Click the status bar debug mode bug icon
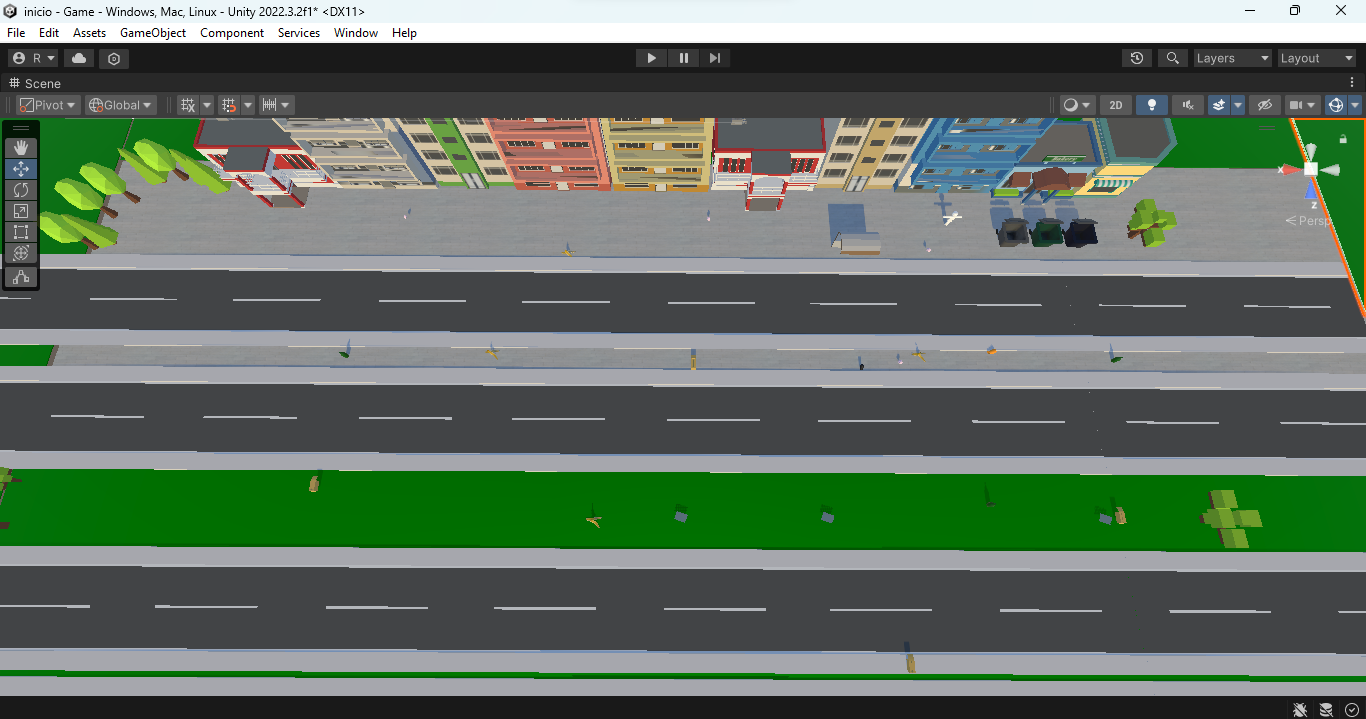The width and height of the screenshot is (1366, 719). click(x=1300, y=709)
